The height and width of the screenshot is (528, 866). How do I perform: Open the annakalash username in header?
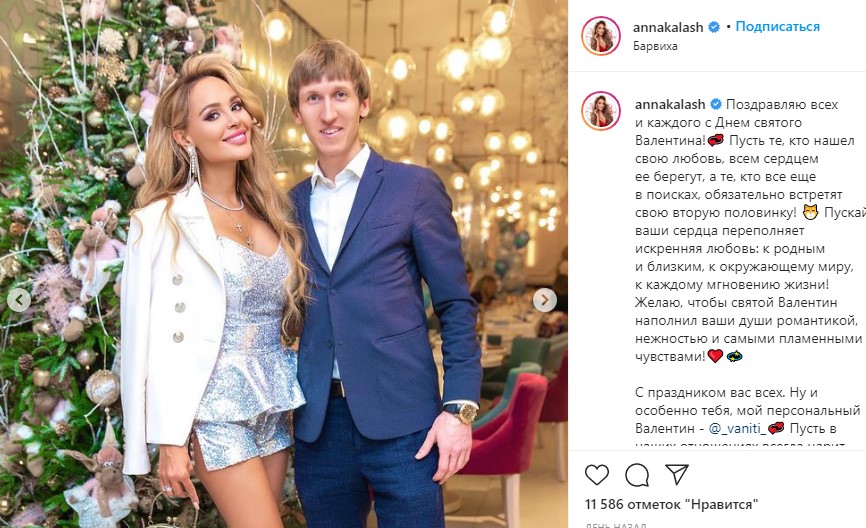coord(668,27)
